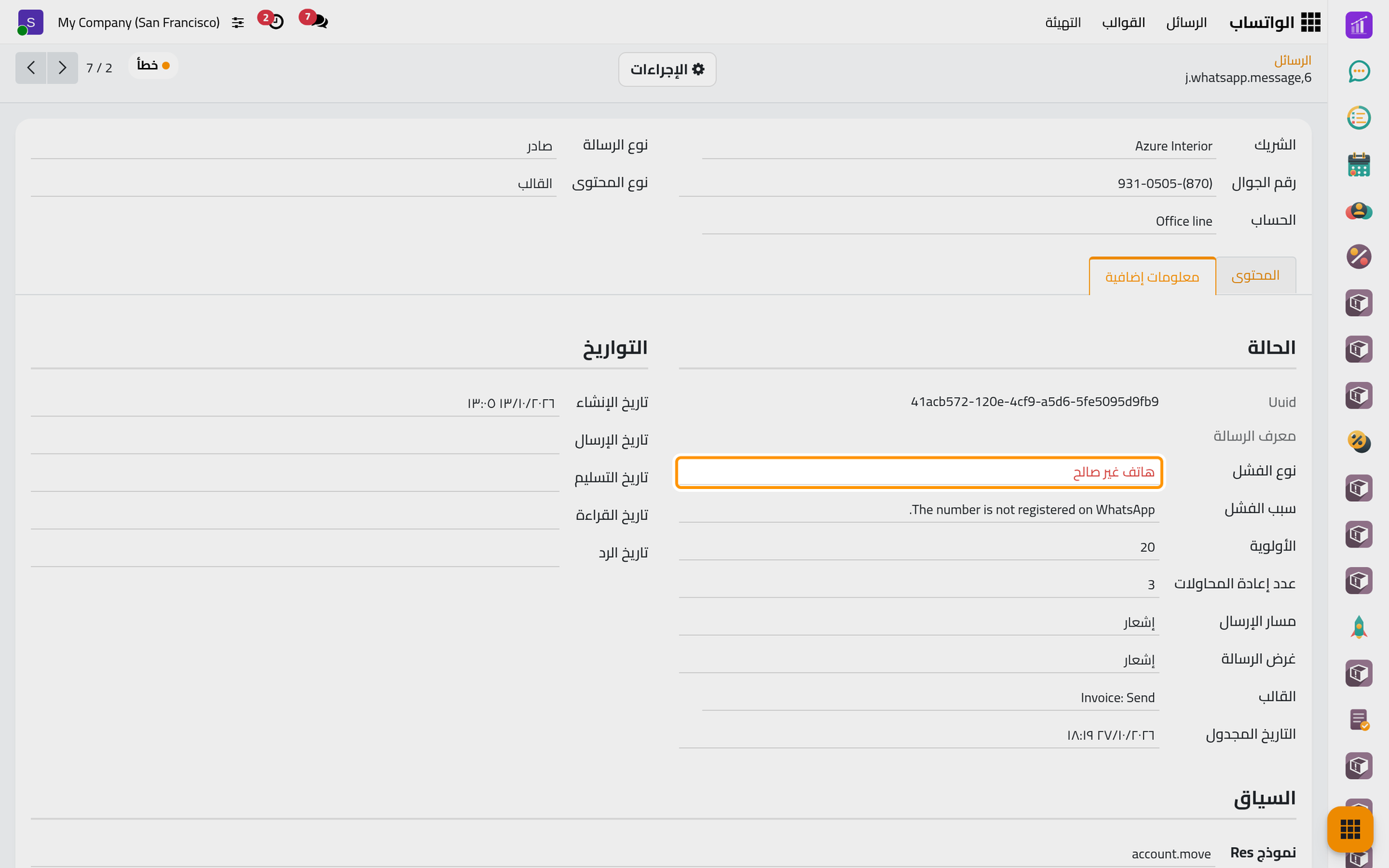
Task: Open the To-do list sidebar icon
Action: [x=1359, y=117]
